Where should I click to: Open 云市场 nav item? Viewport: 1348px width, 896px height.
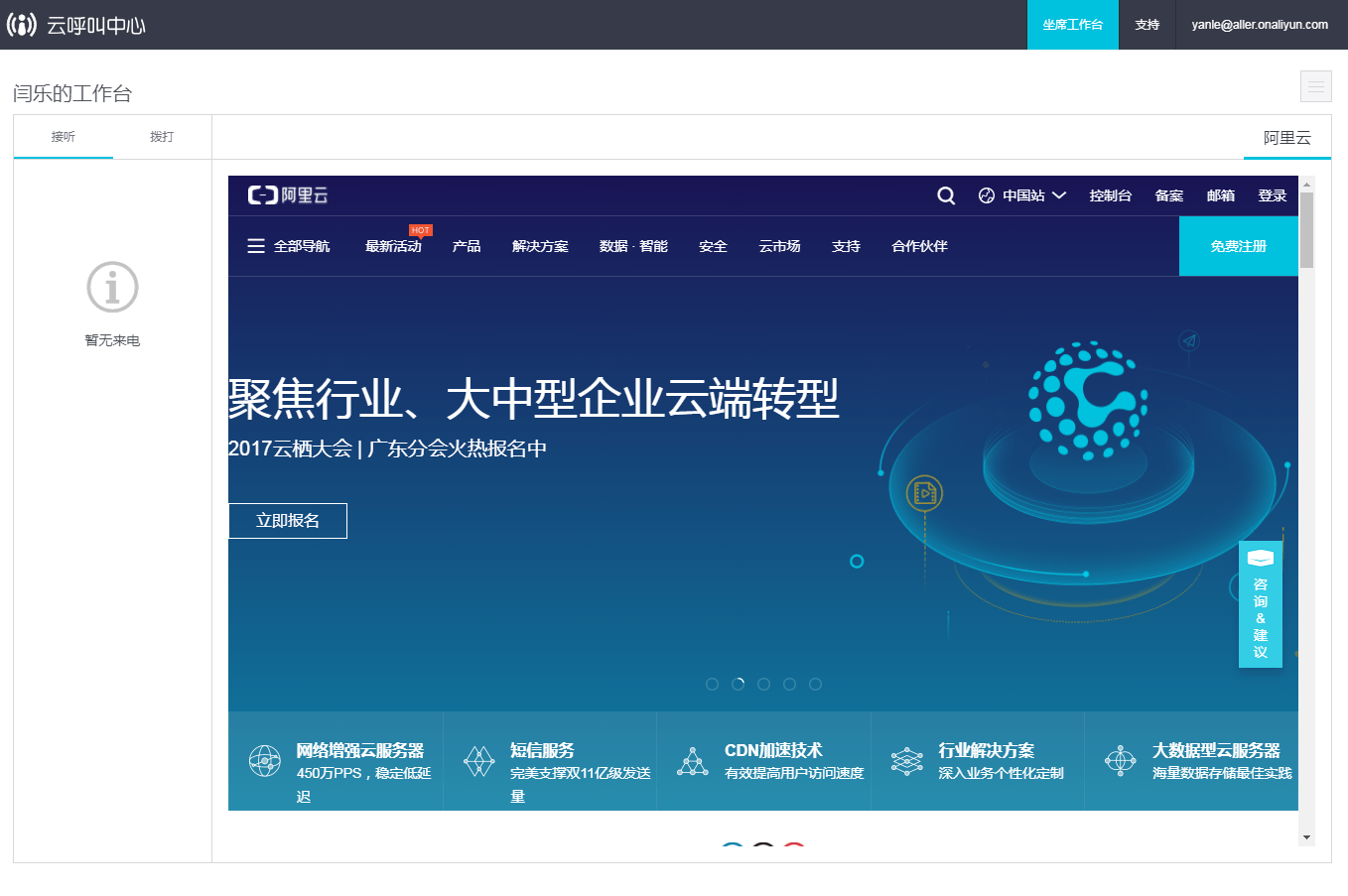point(779,246)
